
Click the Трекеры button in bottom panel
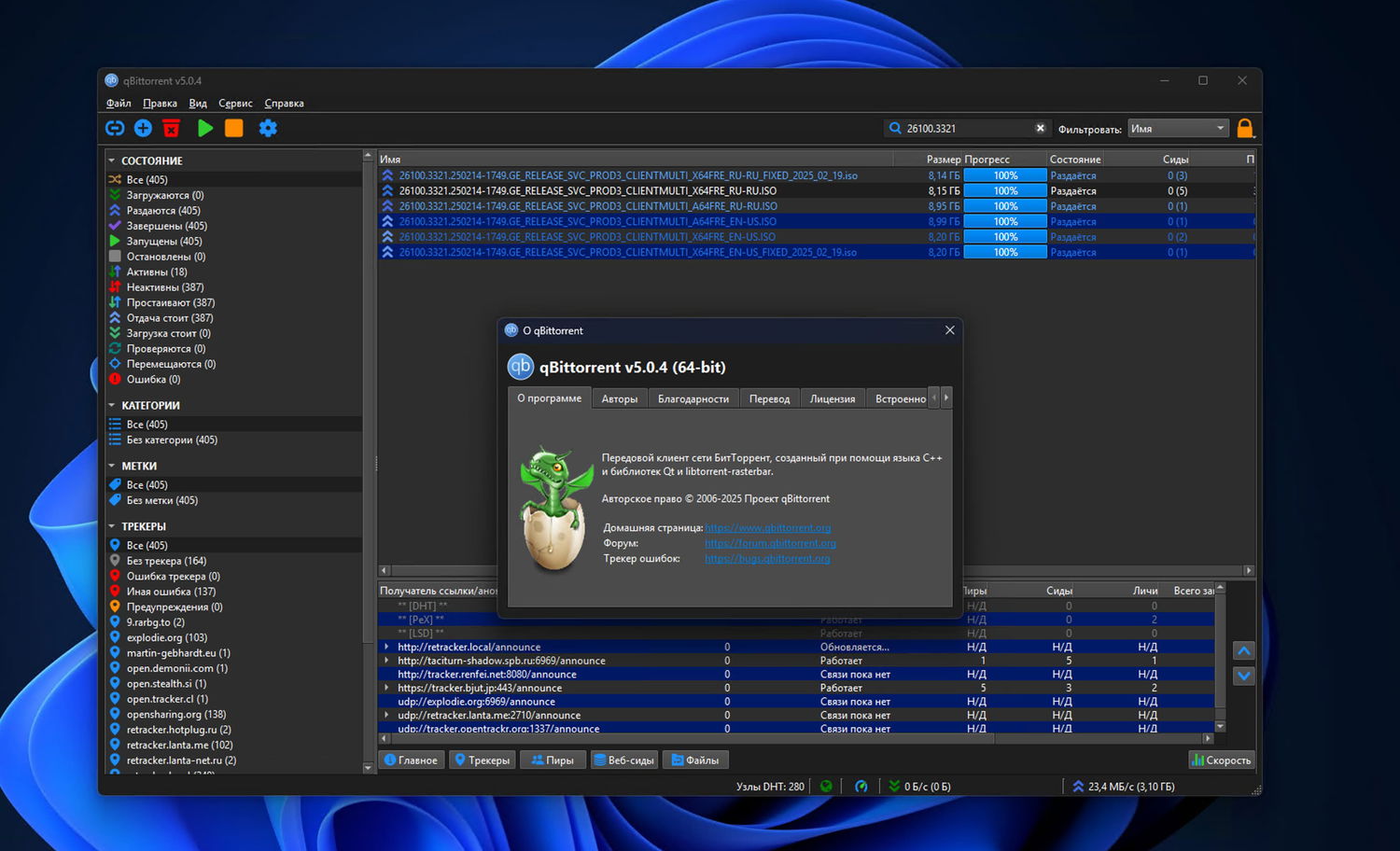coord(483,760)
